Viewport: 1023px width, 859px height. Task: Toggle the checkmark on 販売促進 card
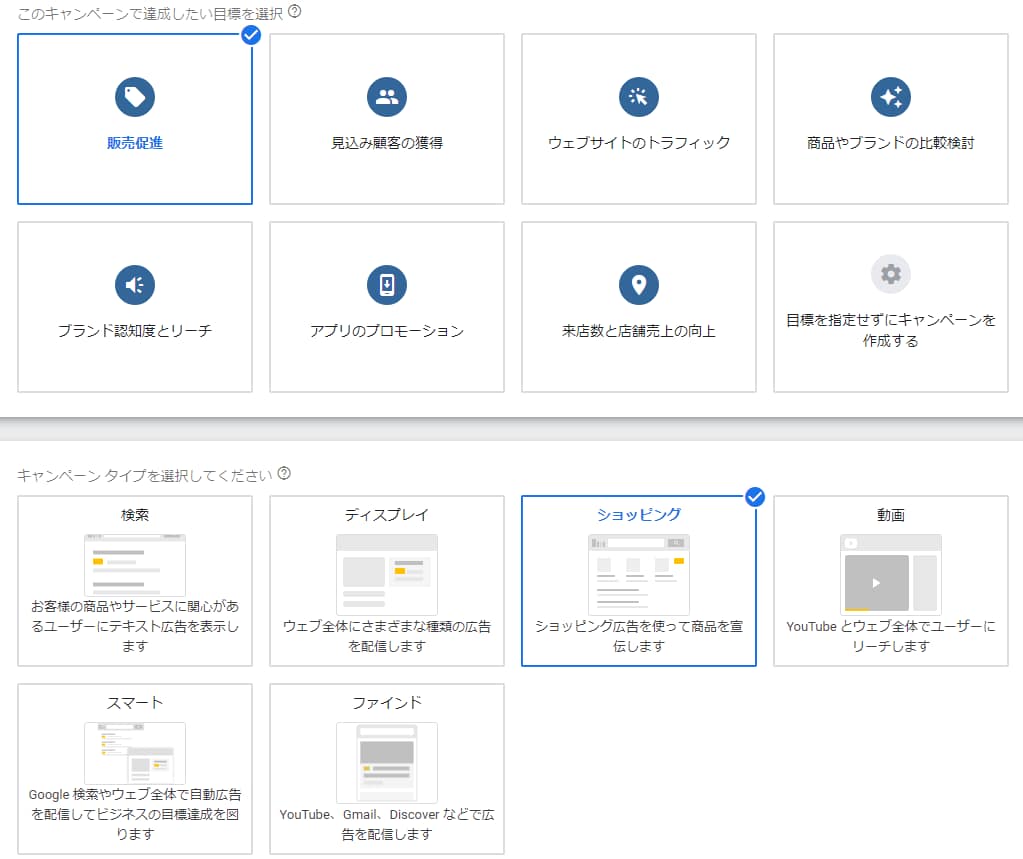click(251, 35)
